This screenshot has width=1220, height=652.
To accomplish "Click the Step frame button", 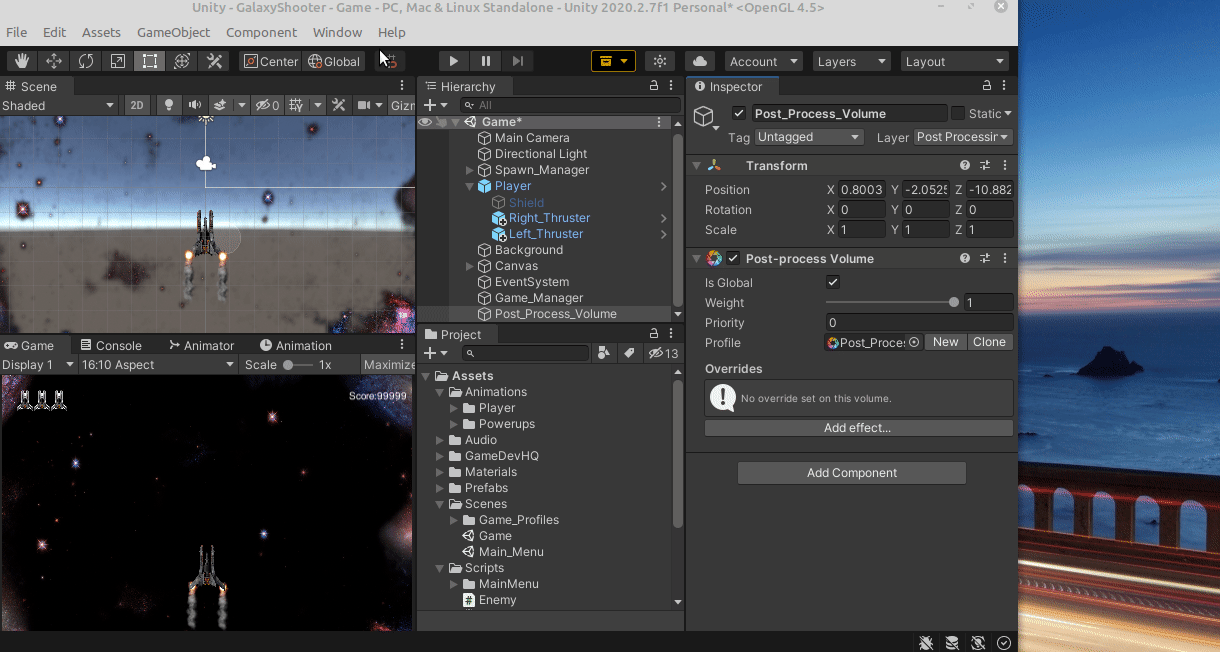I will pos(518,61).
